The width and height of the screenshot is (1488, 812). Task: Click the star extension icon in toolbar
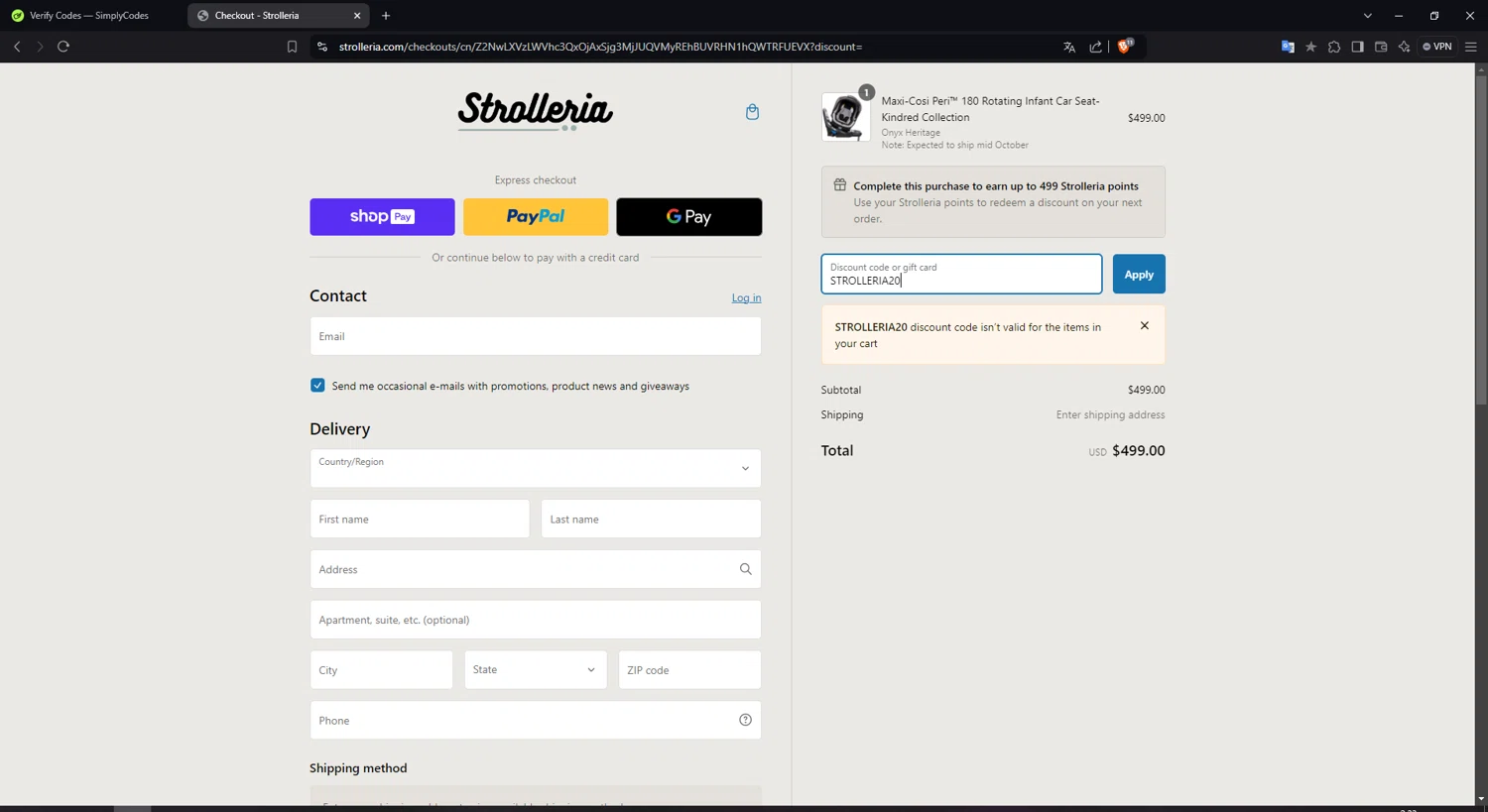pyautogui.click(x=1310, y=47)
